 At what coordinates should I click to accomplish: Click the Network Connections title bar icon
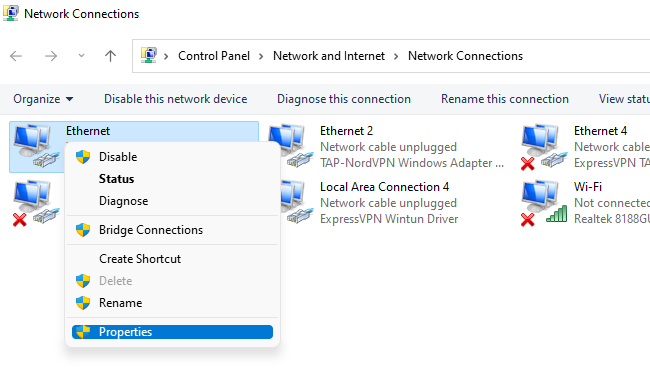pos(11,13)
